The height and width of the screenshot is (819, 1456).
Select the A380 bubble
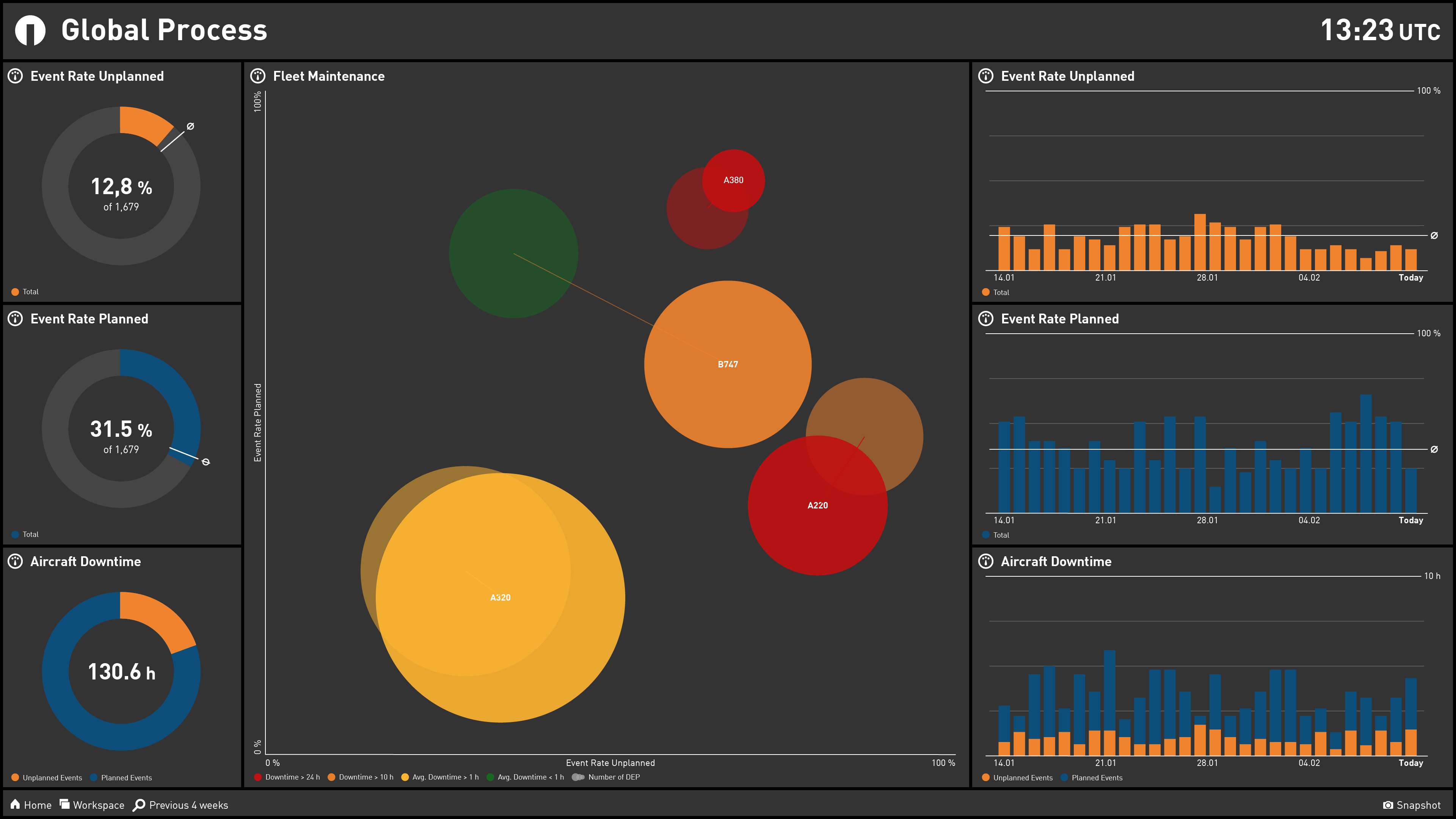tap(733, 180)
